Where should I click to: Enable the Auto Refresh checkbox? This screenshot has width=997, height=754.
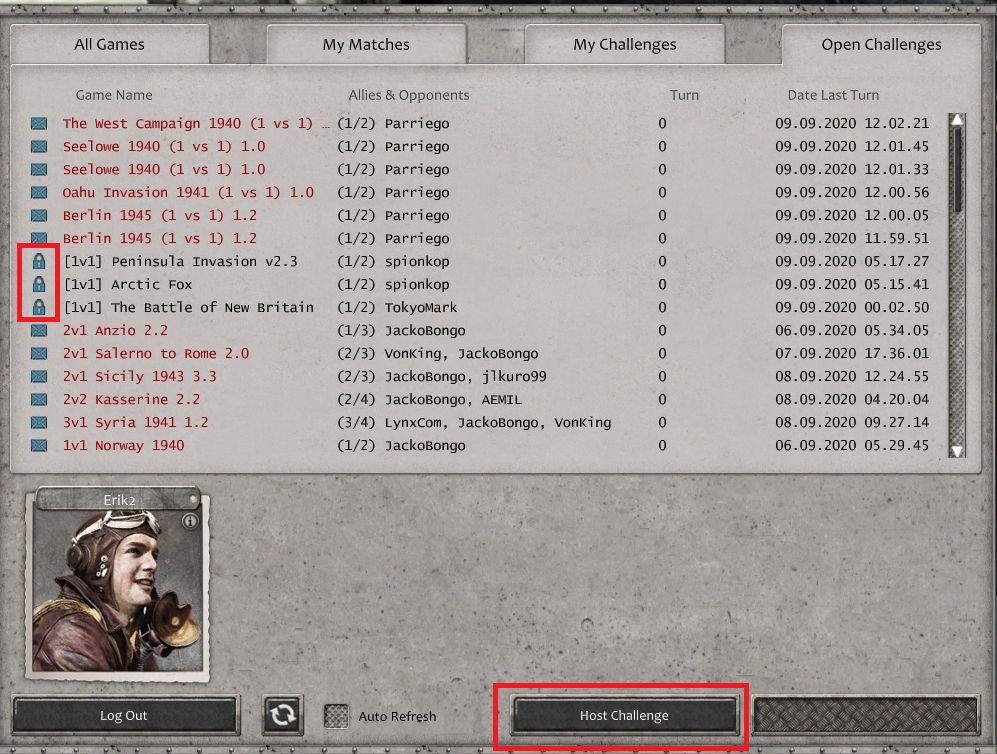[x=339, y=716]
